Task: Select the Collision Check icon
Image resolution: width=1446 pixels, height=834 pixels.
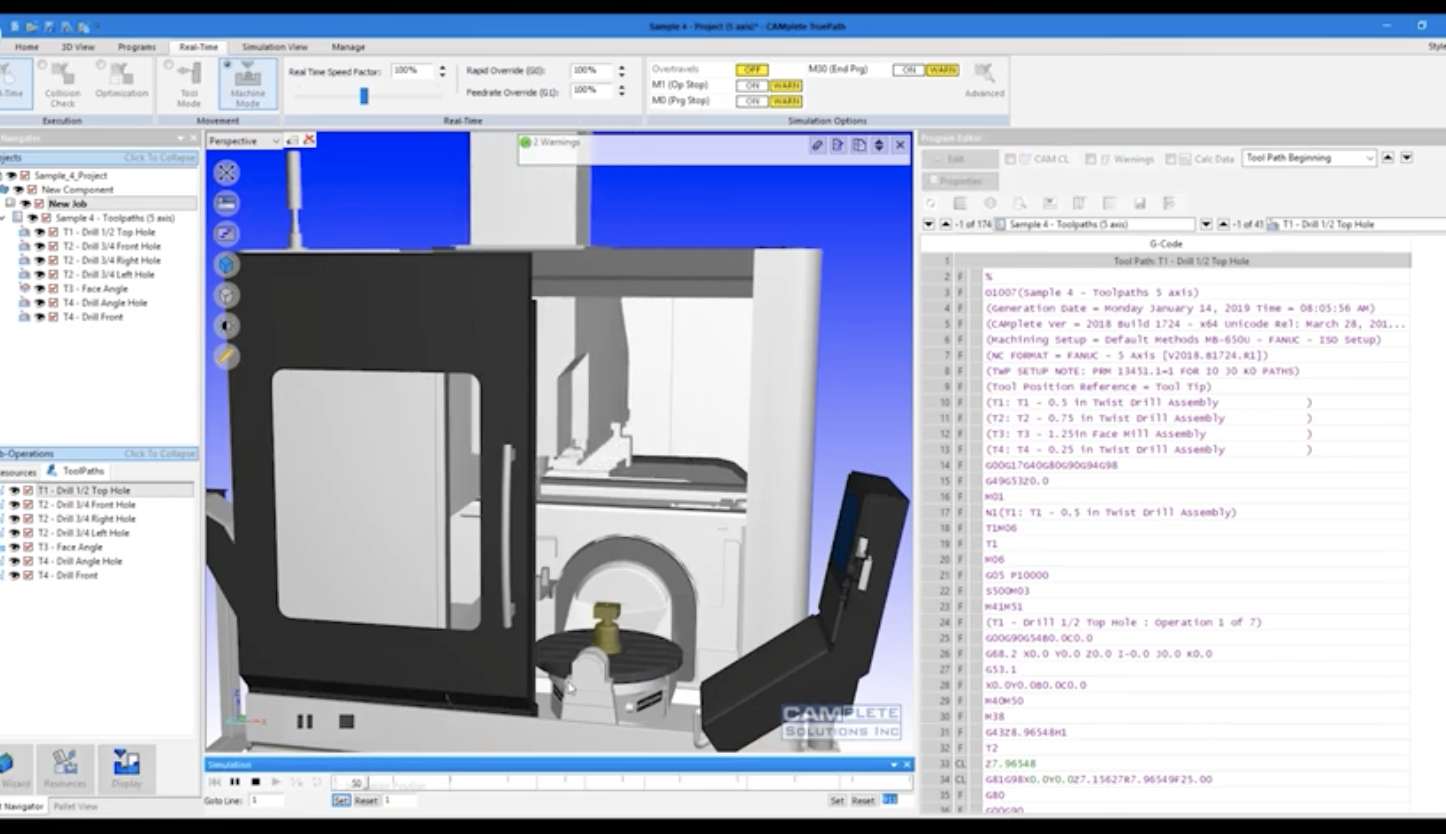Action: tap(62, 80)
